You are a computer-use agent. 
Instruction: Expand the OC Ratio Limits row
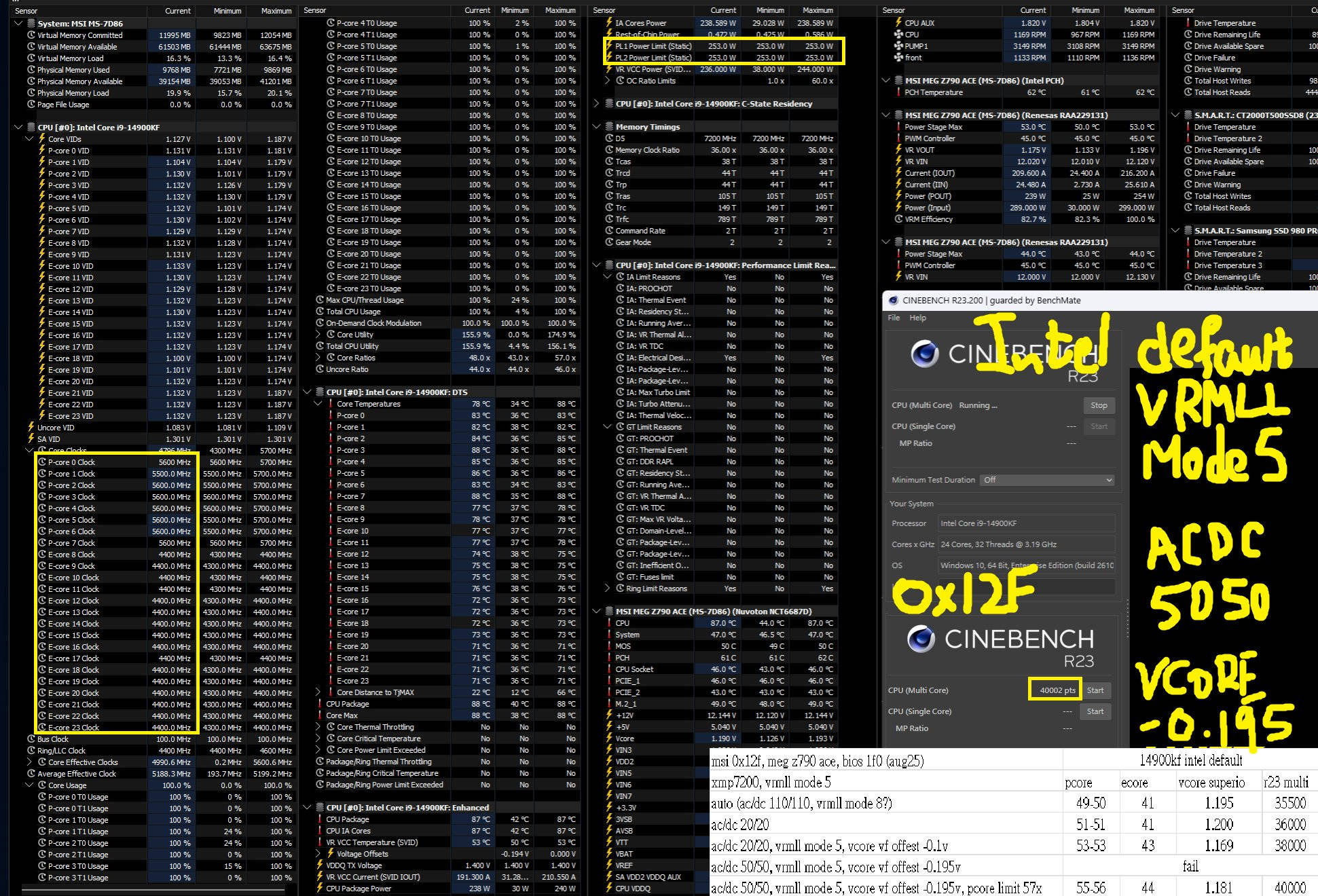(x=607, y=81)
